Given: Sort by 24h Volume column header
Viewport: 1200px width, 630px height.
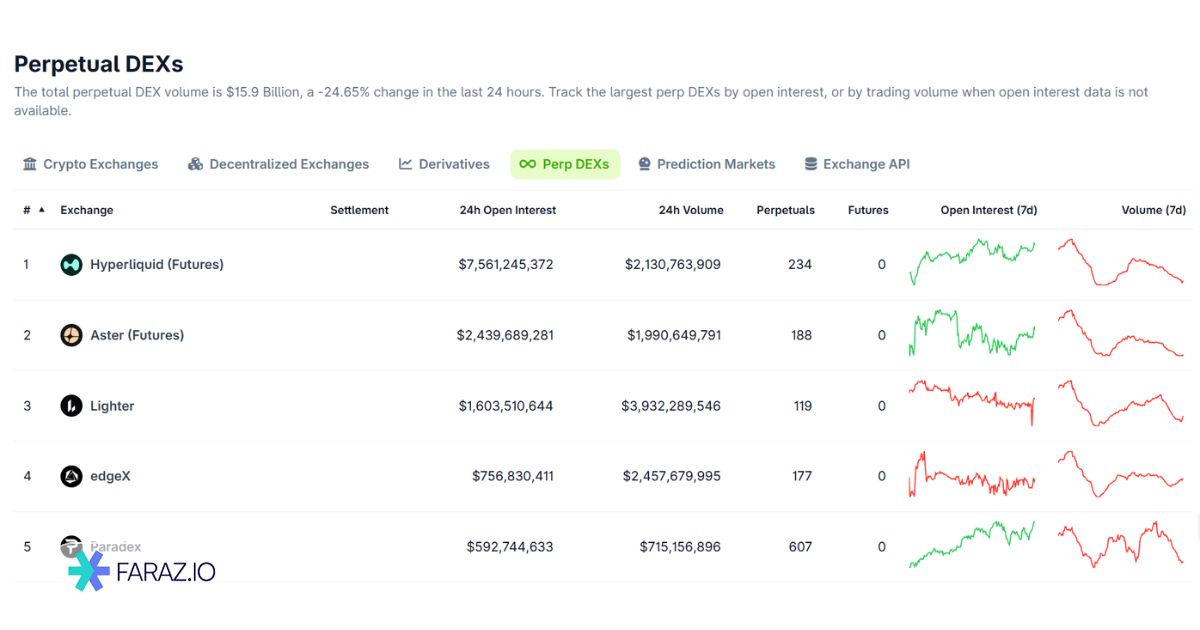Looking at the screenshot, I should [690, 210].
